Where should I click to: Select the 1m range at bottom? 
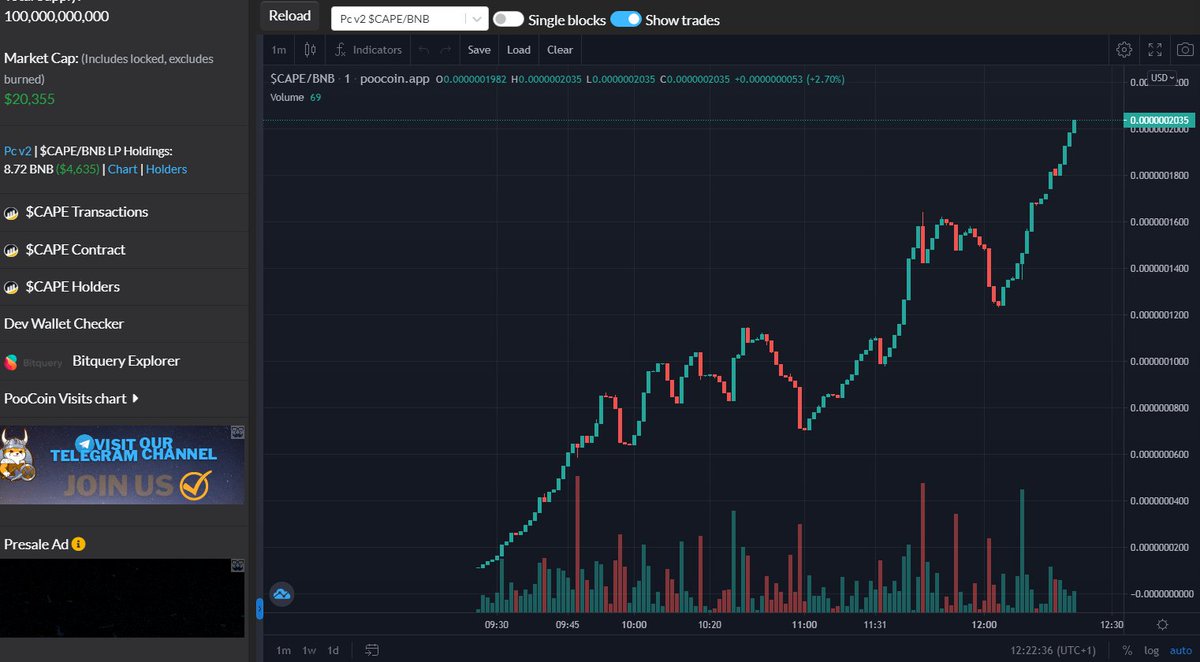[283, 650]
